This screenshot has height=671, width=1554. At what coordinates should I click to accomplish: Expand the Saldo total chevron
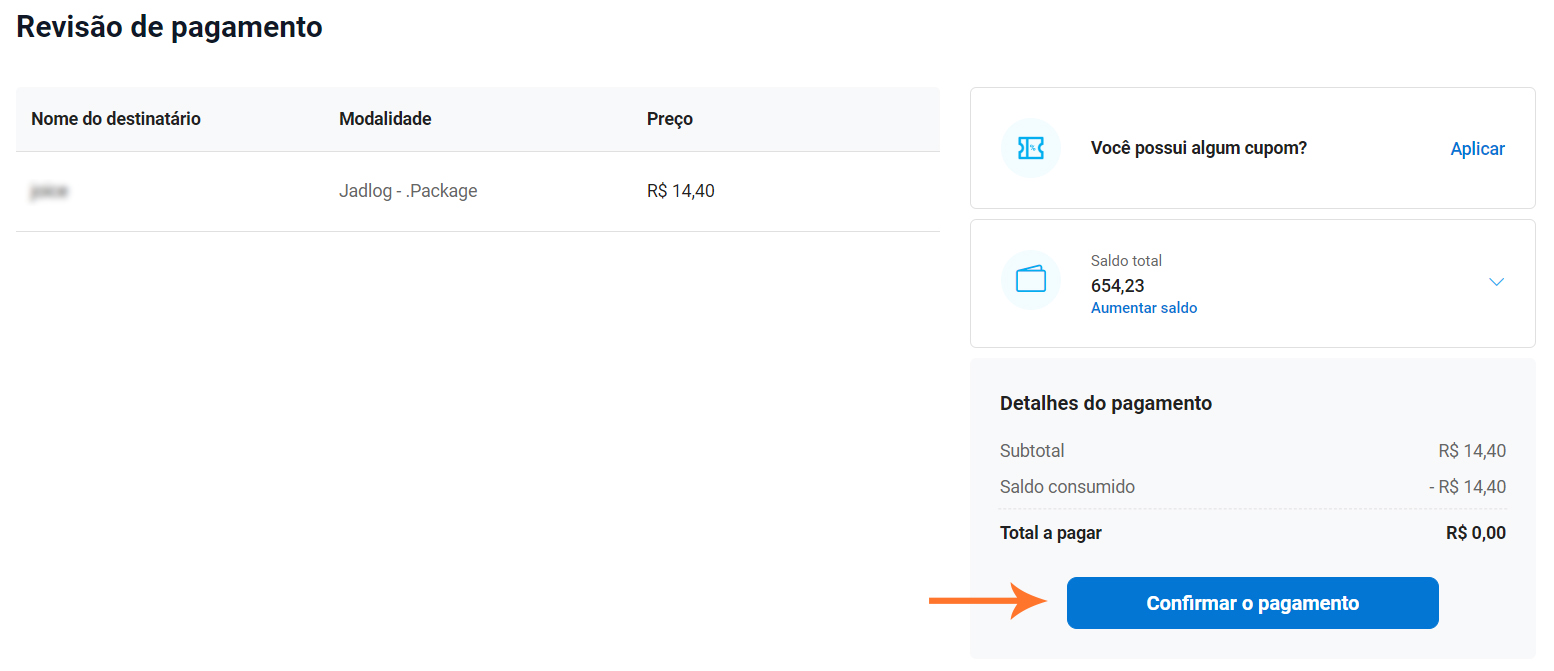click(x=1496, y=282)
